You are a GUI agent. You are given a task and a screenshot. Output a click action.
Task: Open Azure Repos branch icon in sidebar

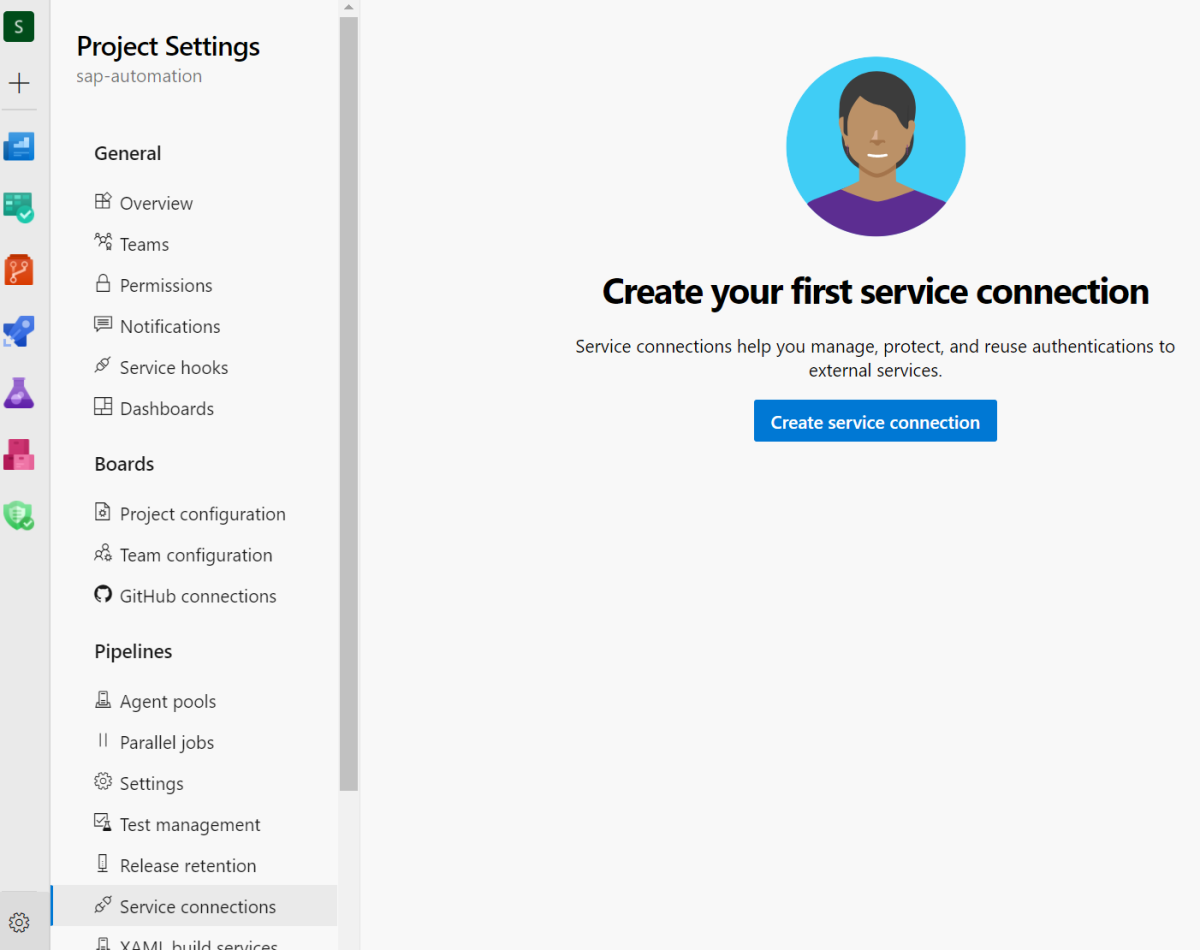[x=19, y=269]
